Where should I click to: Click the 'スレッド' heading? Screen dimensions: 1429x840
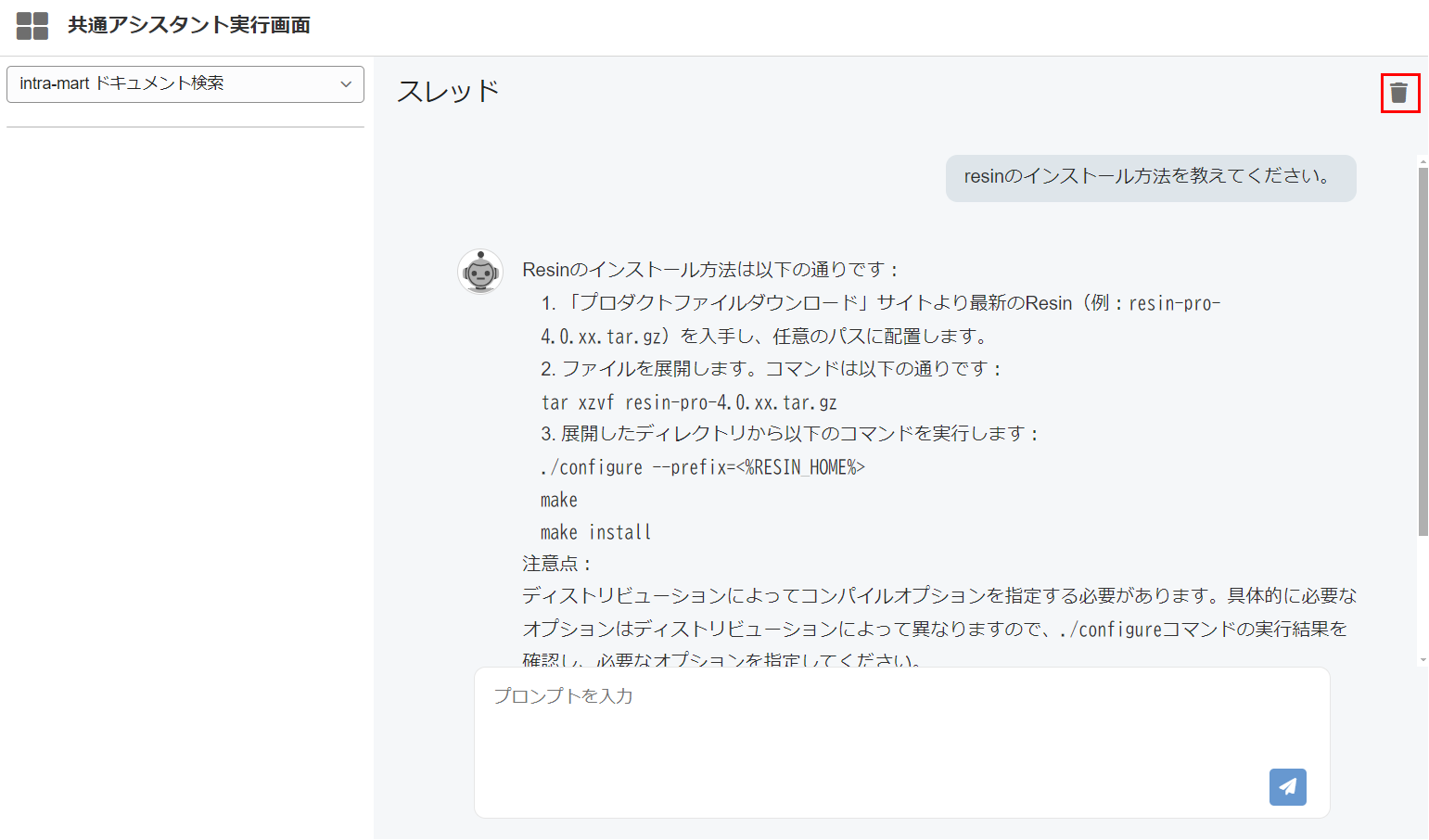point(448,90)
